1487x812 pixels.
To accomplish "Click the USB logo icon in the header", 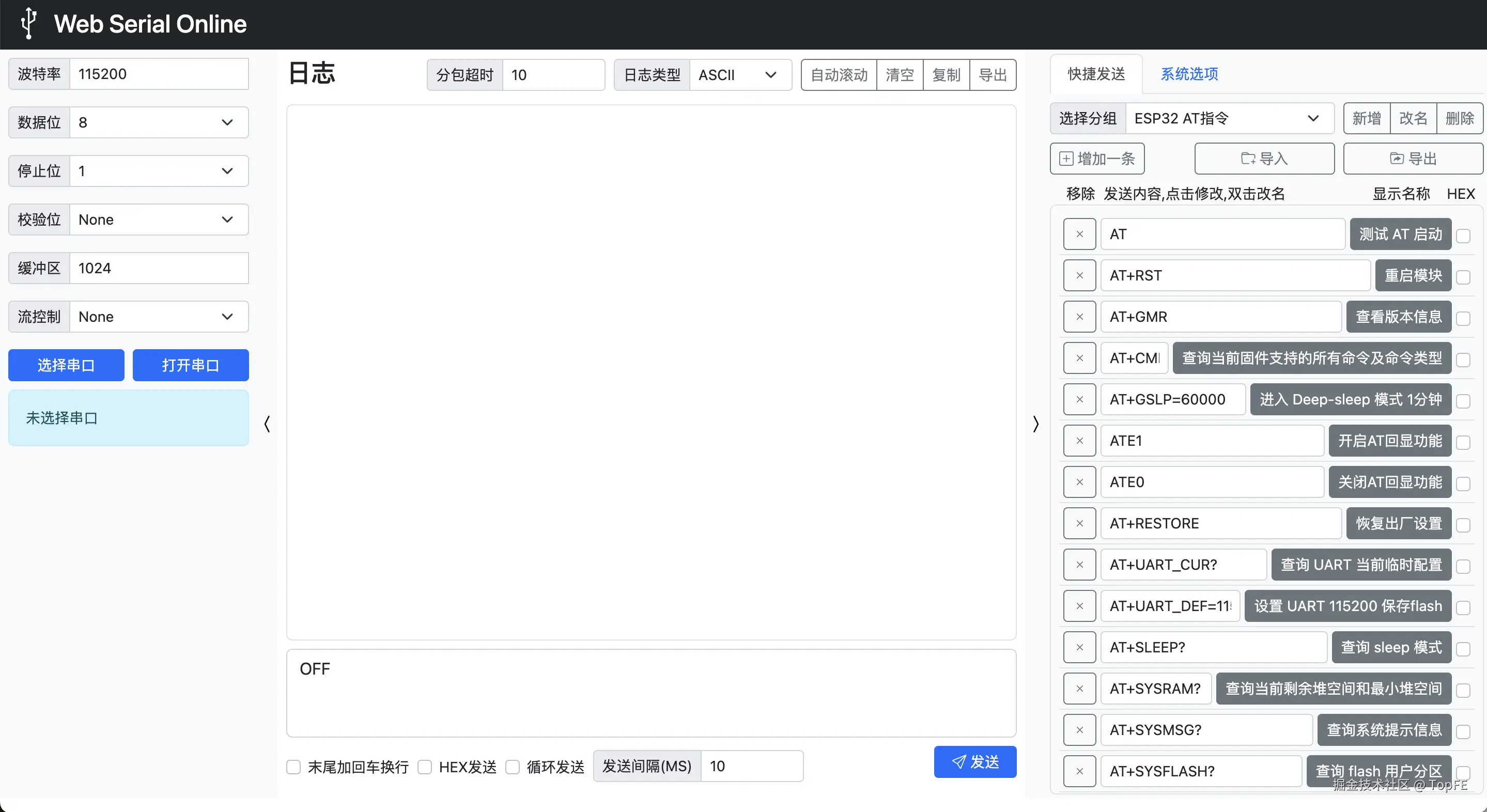I will 28,24.
